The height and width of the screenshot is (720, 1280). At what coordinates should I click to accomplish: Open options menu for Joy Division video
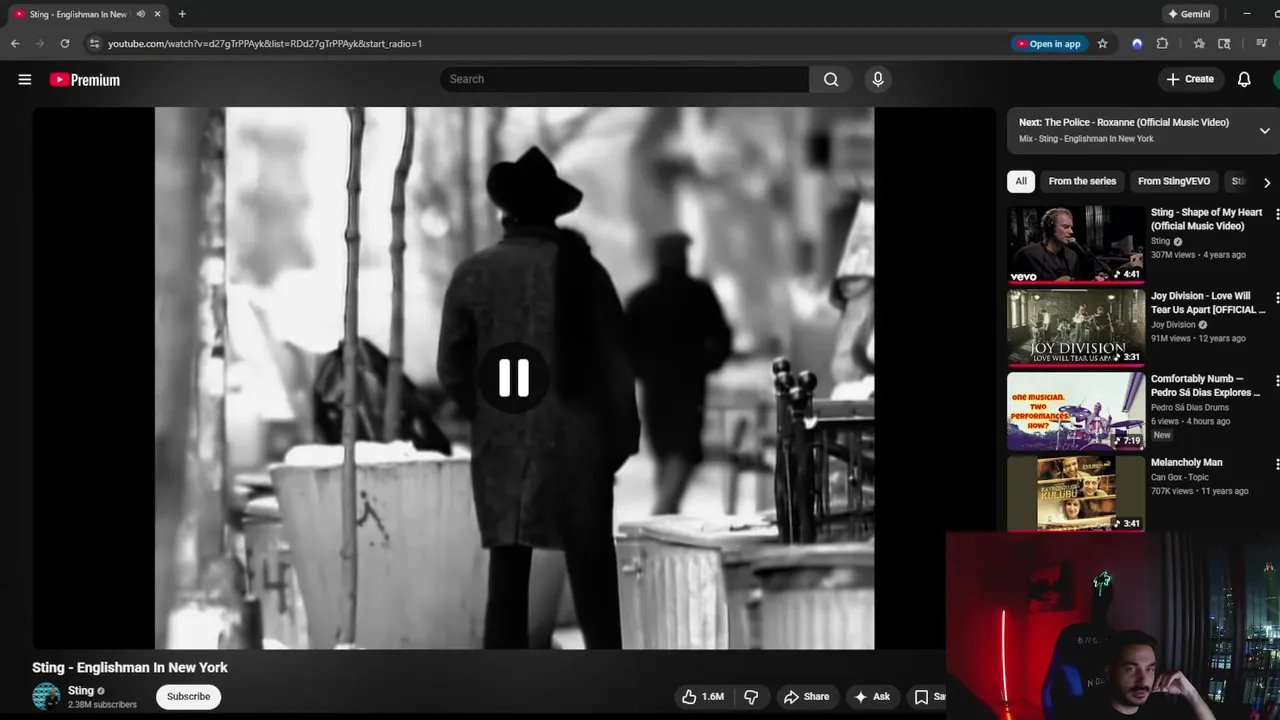[x=1276, y=297]
